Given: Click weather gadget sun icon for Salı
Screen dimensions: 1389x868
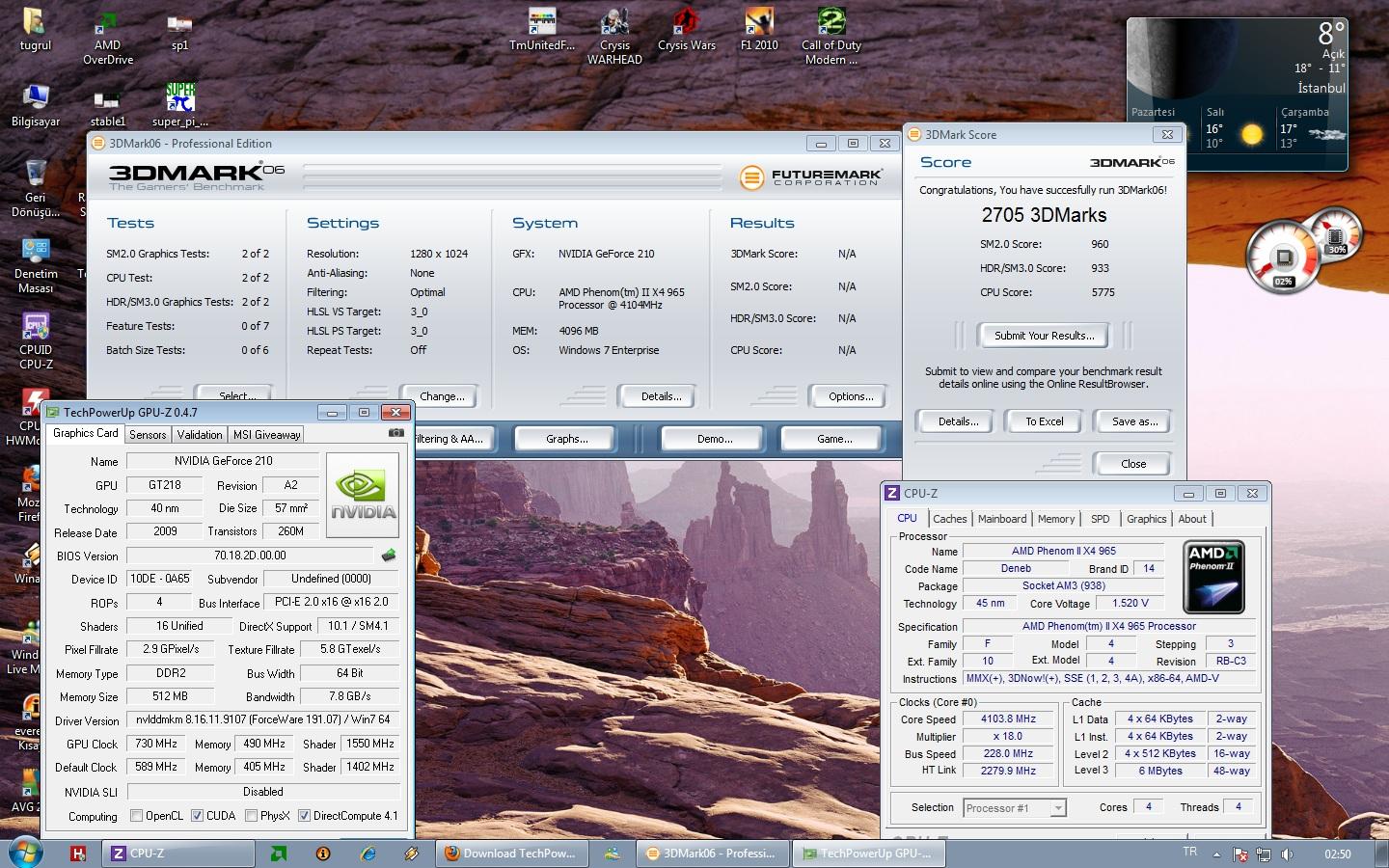Looking at the screenshot, I should tap(1252, 134).
